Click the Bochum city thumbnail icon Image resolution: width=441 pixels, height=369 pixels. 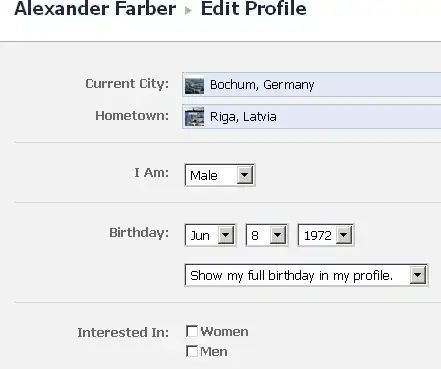[x=194, y=86]
